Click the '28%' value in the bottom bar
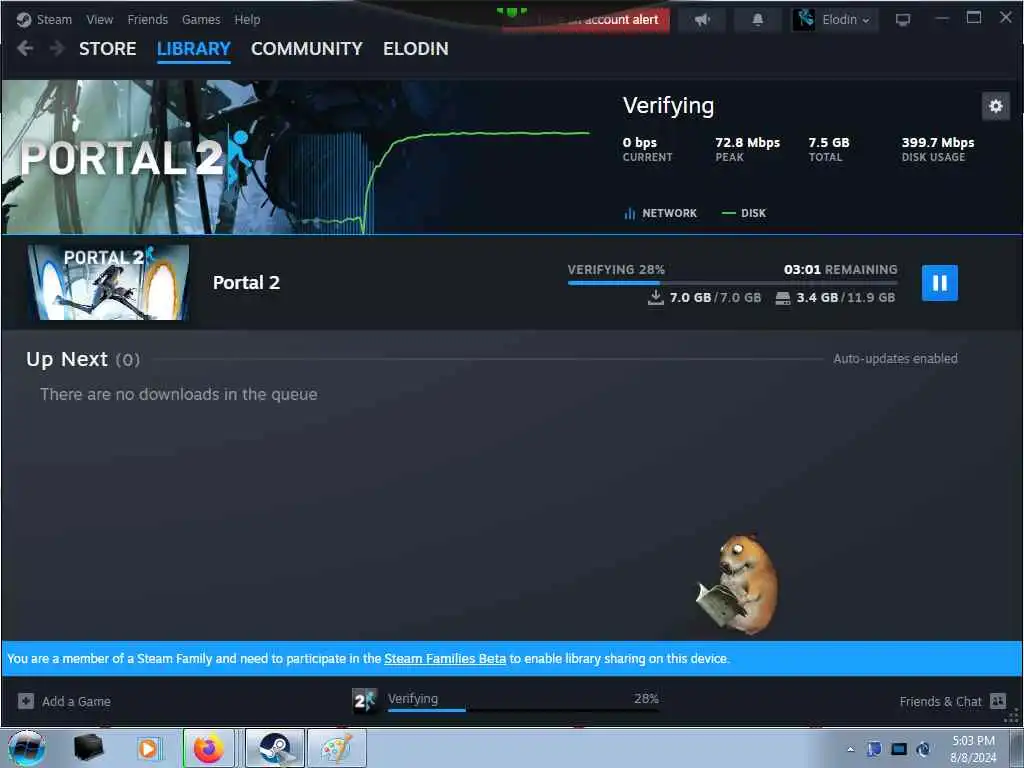Screen dimensions: 1024x768 (646, 698)
